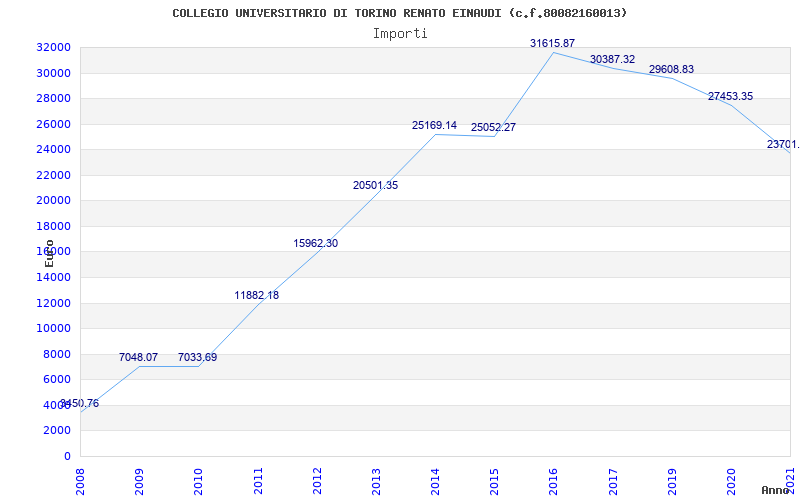Click the x-axis year 2013
This screenshot has height=500, width=800.
376,482
